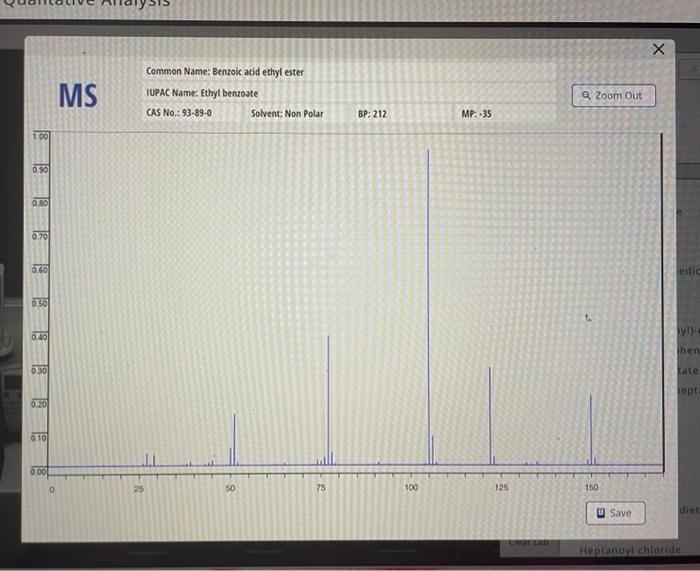Click the magnifier icon in Zoom Out
Viewport: 700px width, 571px height.
click(x=586, y=96)
